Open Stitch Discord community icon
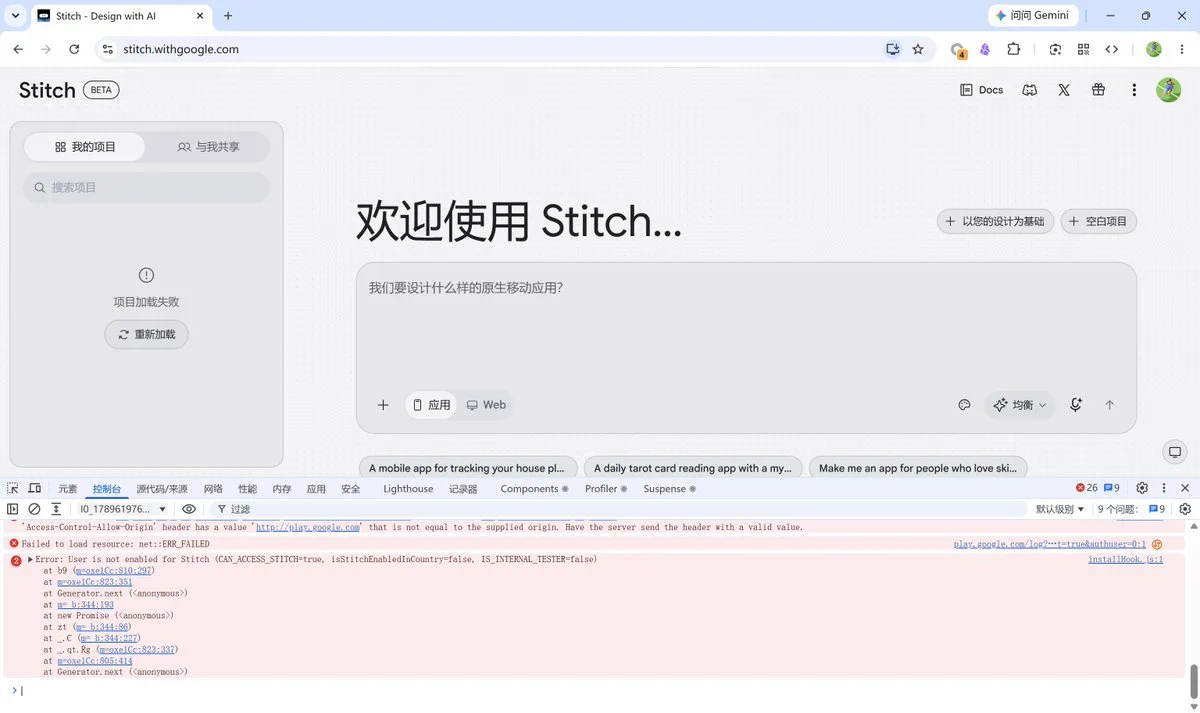This screenshot has height=713, width=1200. point(1029,90)
